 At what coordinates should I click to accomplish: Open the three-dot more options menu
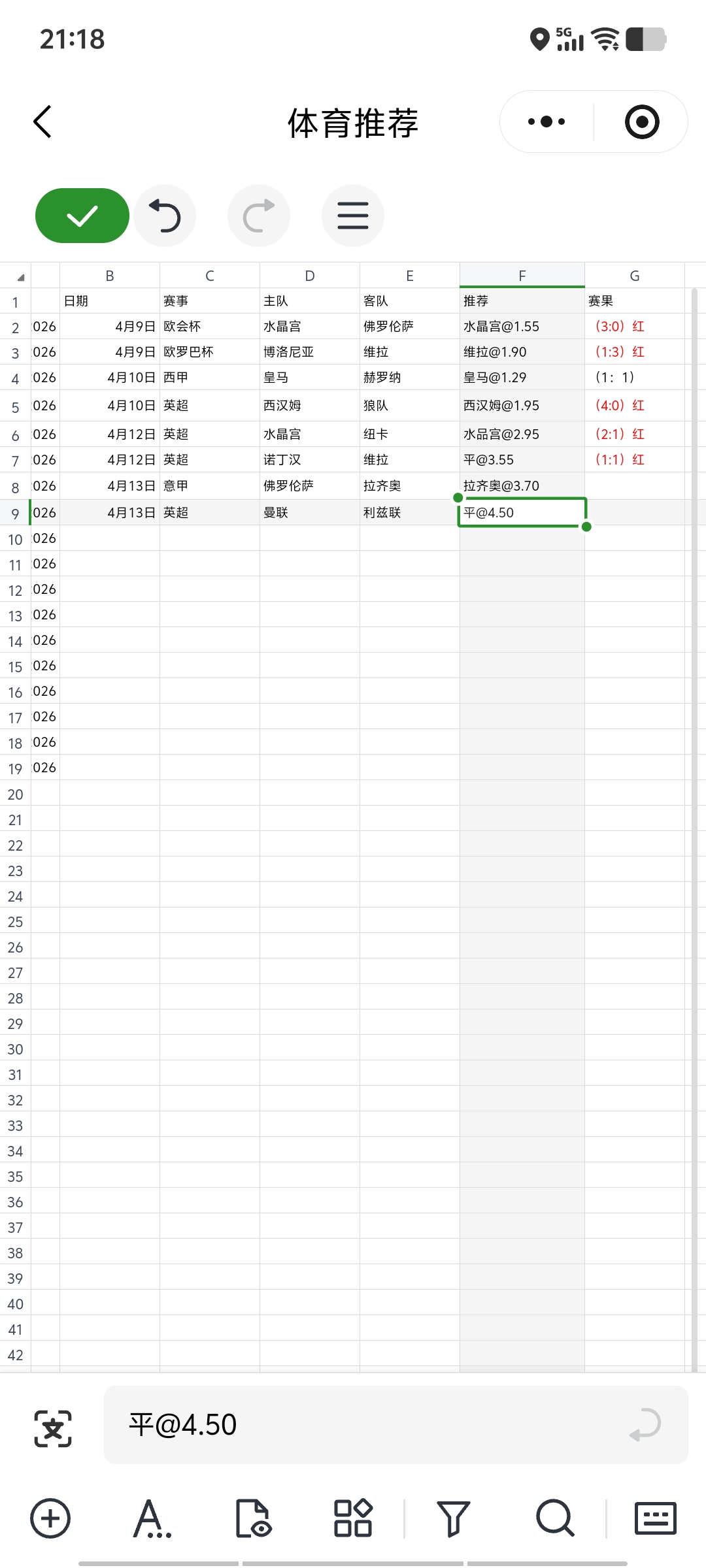(546, 122)
